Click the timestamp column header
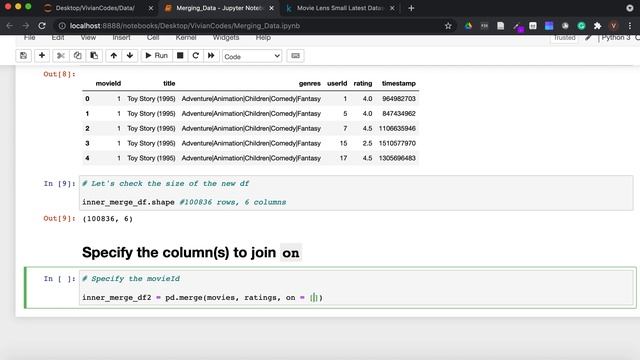640x360 pixels. pos(399,83)
